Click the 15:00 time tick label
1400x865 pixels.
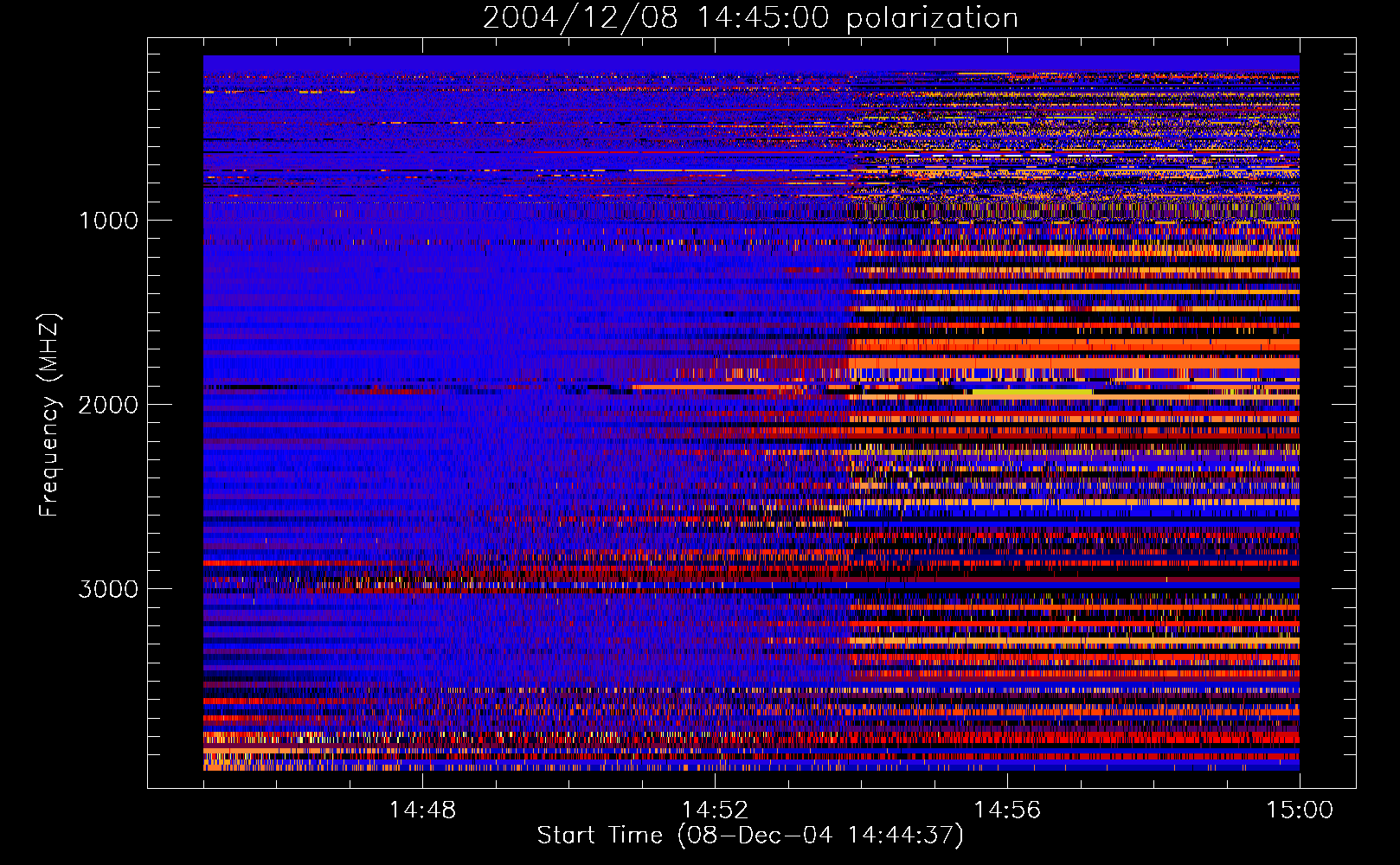(1300, 811)
